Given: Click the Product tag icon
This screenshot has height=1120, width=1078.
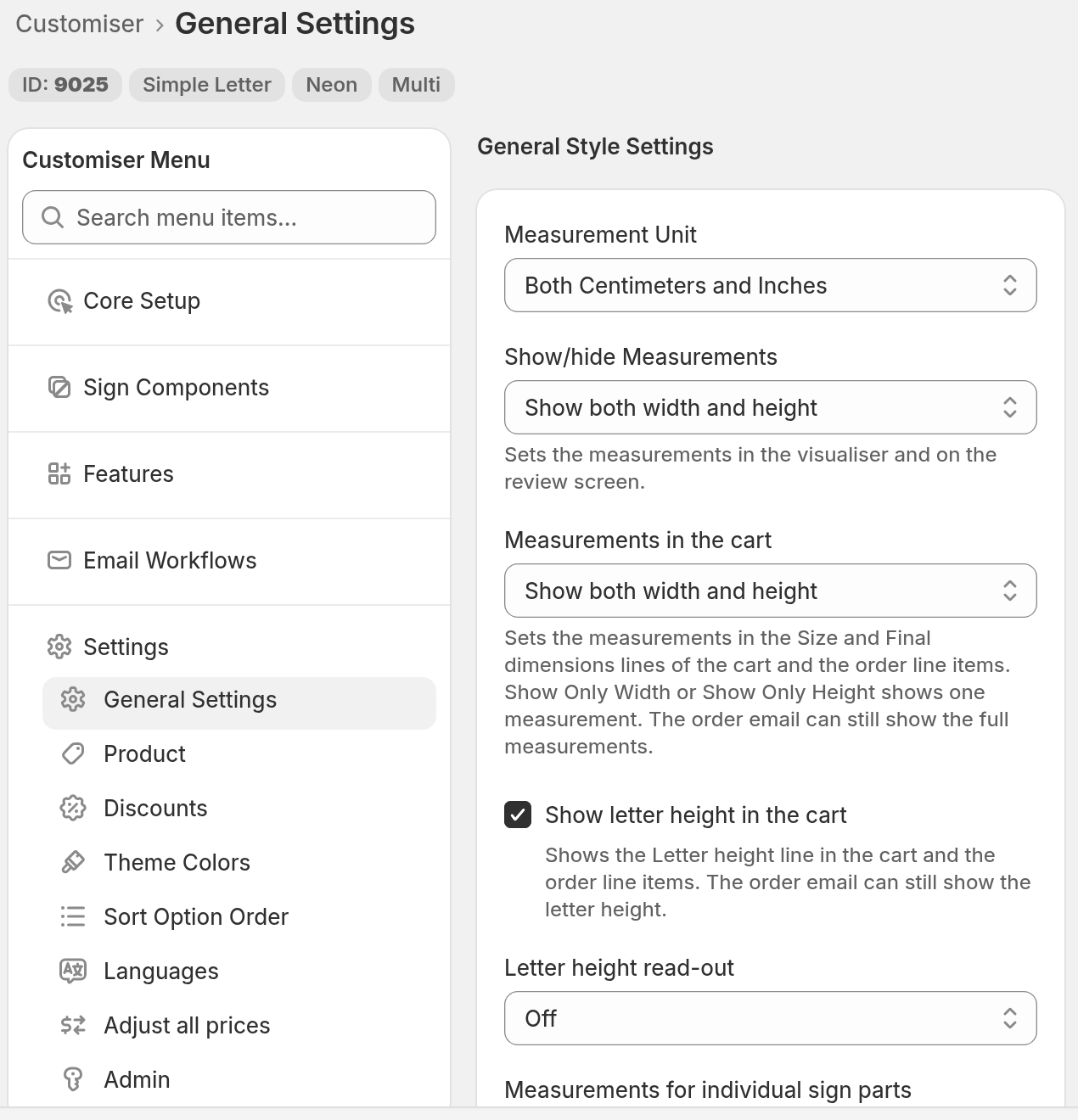Looking at the screenshot, I should [73, 753].
